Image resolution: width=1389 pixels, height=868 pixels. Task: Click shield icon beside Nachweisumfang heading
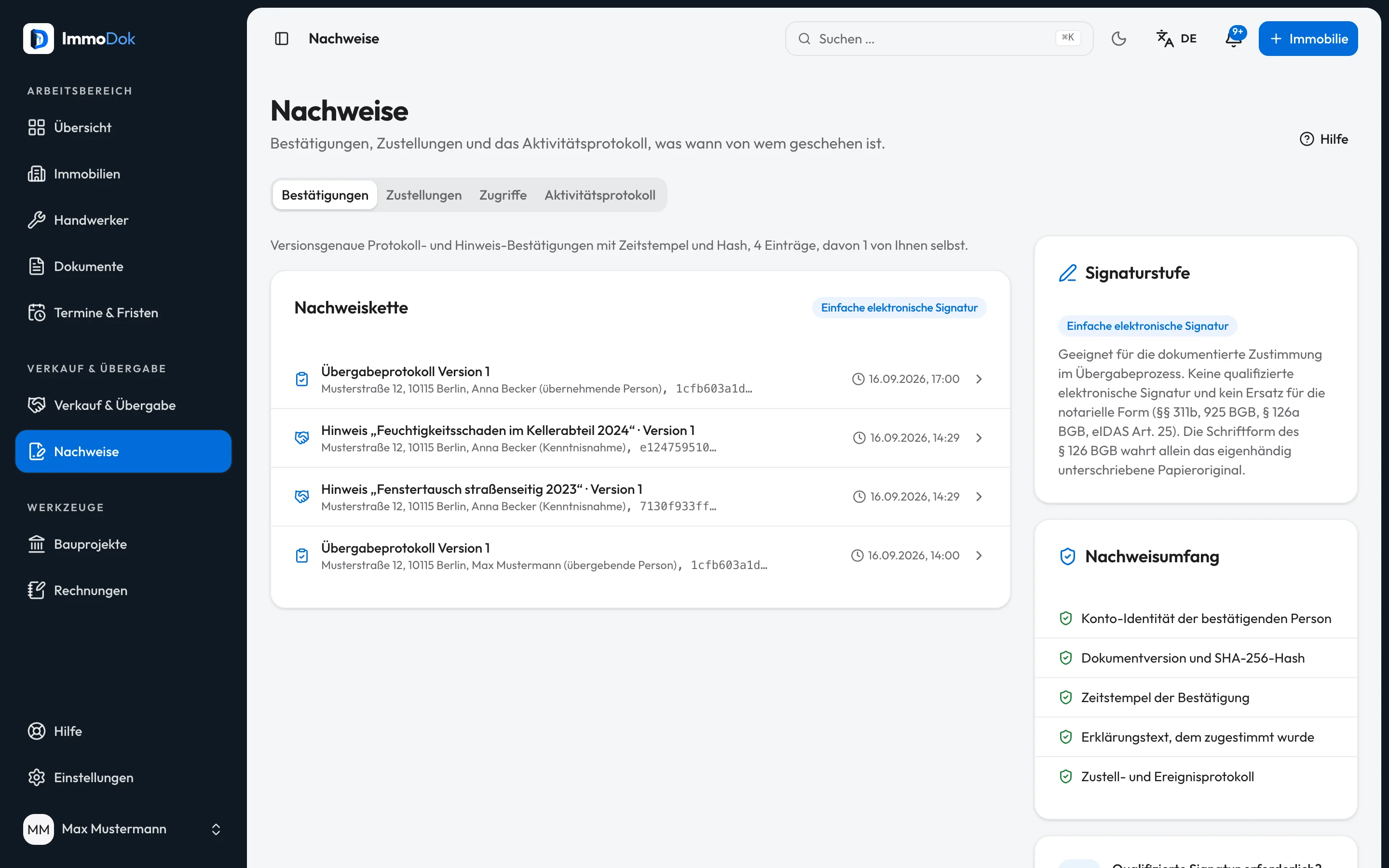click(1068, 556)
